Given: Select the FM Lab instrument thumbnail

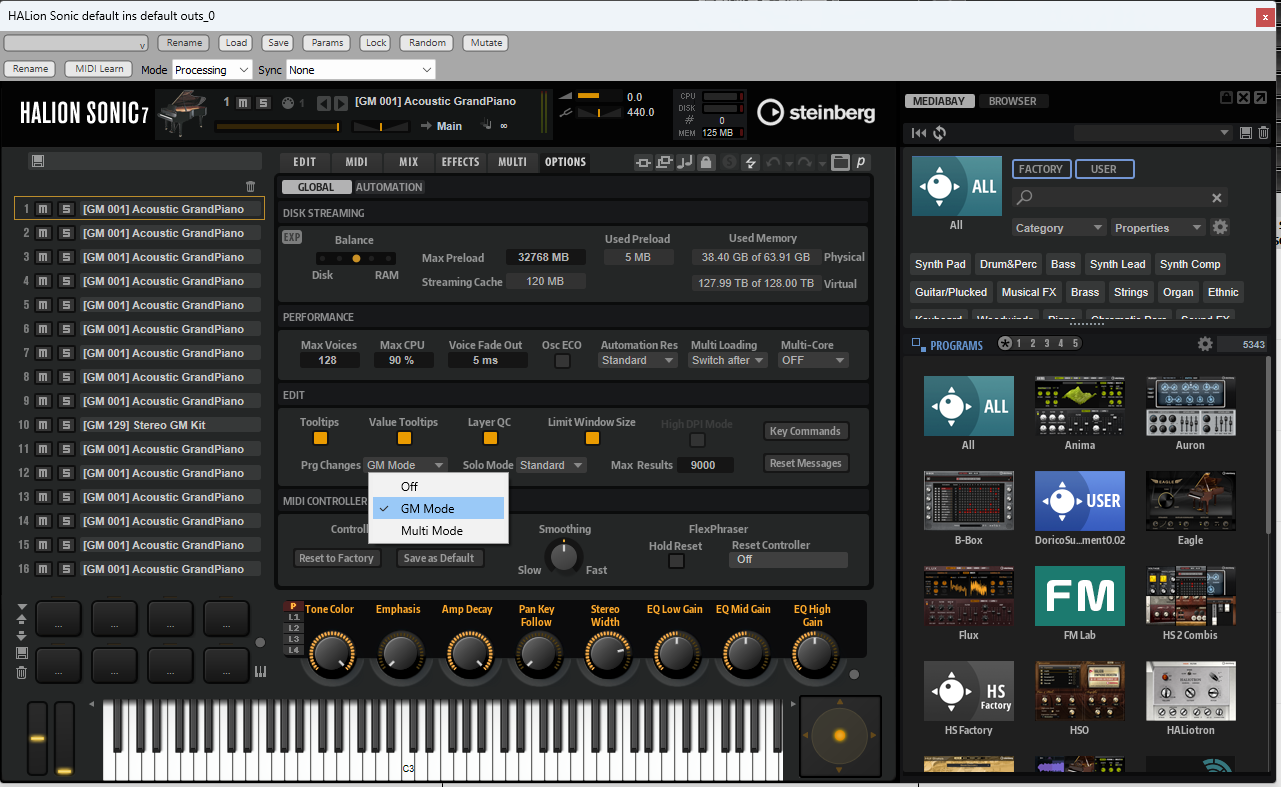Looking at the screenshot, I should click(1080, 596).
